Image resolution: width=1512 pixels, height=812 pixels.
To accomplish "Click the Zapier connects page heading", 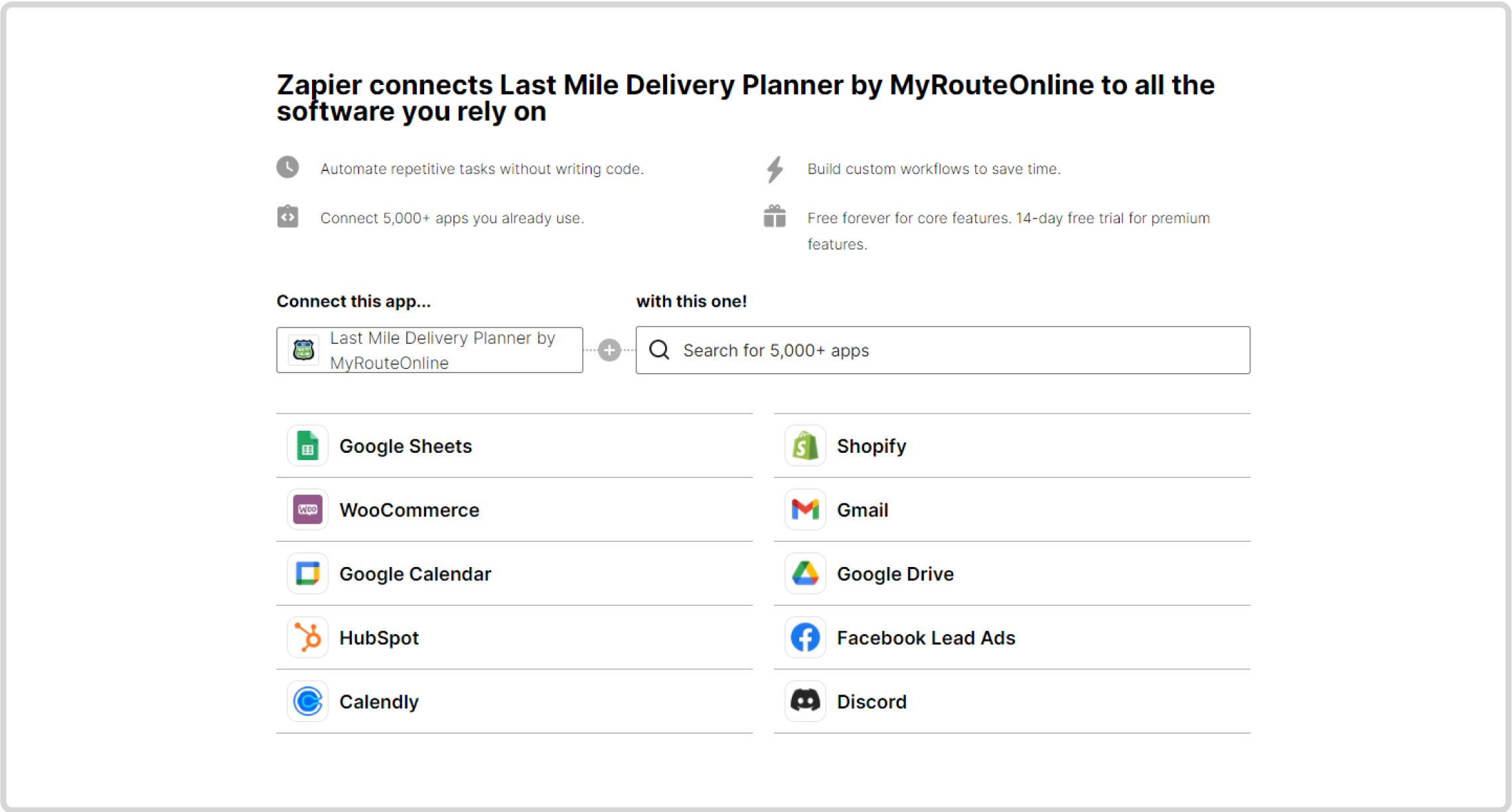I will click(x=745, y=98).
